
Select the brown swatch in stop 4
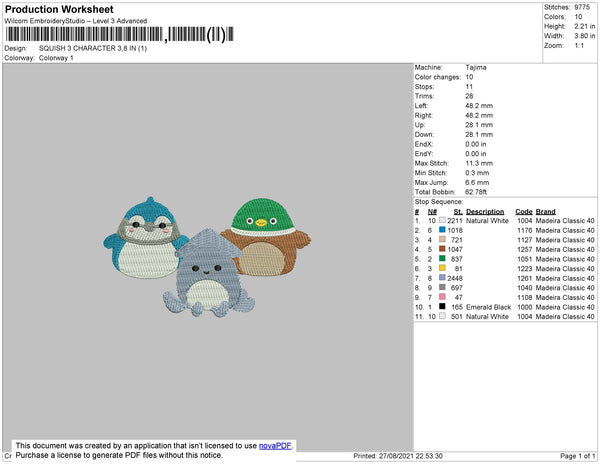pos(442,249)
